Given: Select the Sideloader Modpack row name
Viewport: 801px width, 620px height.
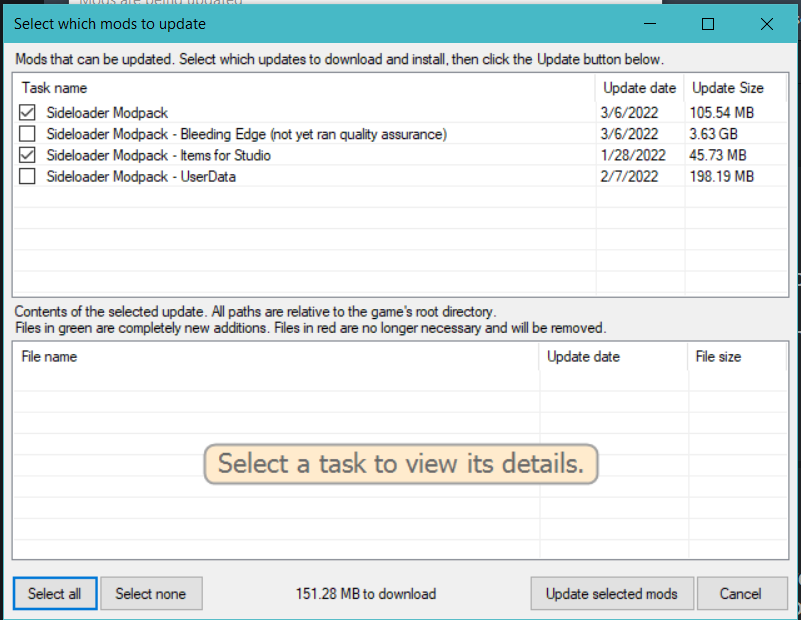Looking at the screenshot, I should (107, 113).
